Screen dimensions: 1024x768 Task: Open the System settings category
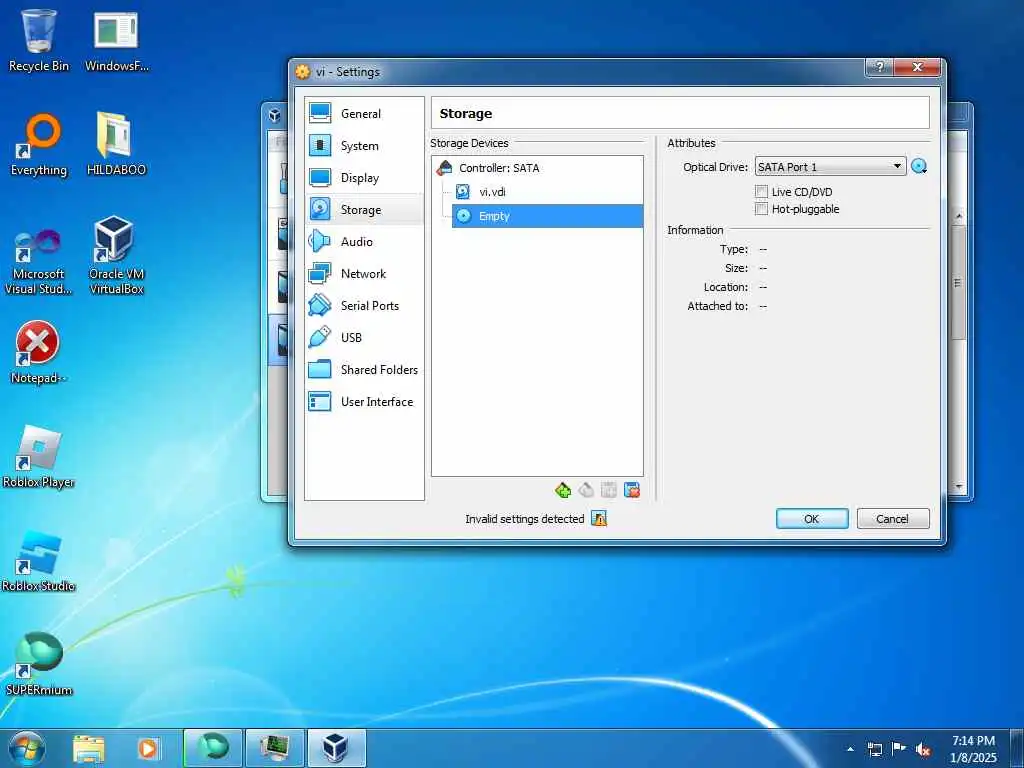(364, 146)
